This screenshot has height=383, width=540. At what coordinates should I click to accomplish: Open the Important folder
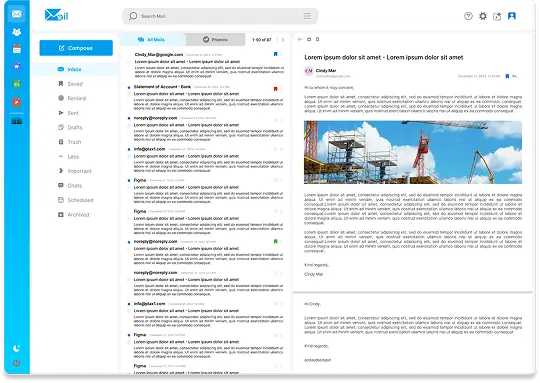coord(75,171)
